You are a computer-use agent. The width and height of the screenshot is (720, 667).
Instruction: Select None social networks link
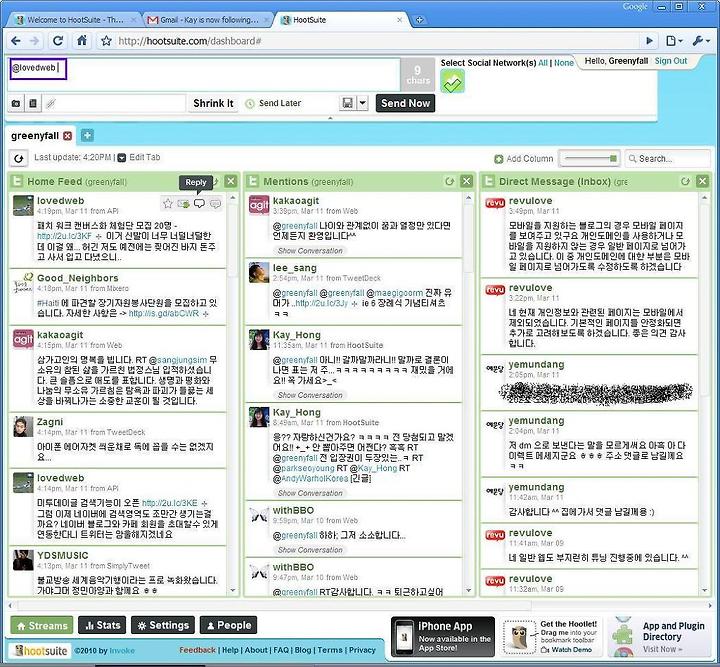[x=563, y=63]
